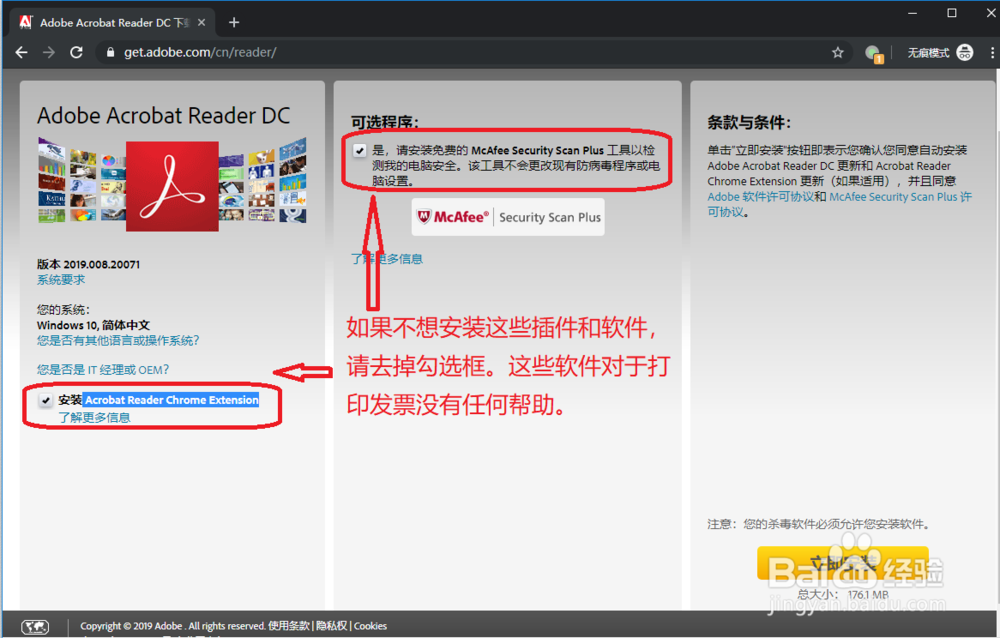Screen dimensions: 1000x638
Task: Open Cookies link in the footer
Action: click(371, 626)
